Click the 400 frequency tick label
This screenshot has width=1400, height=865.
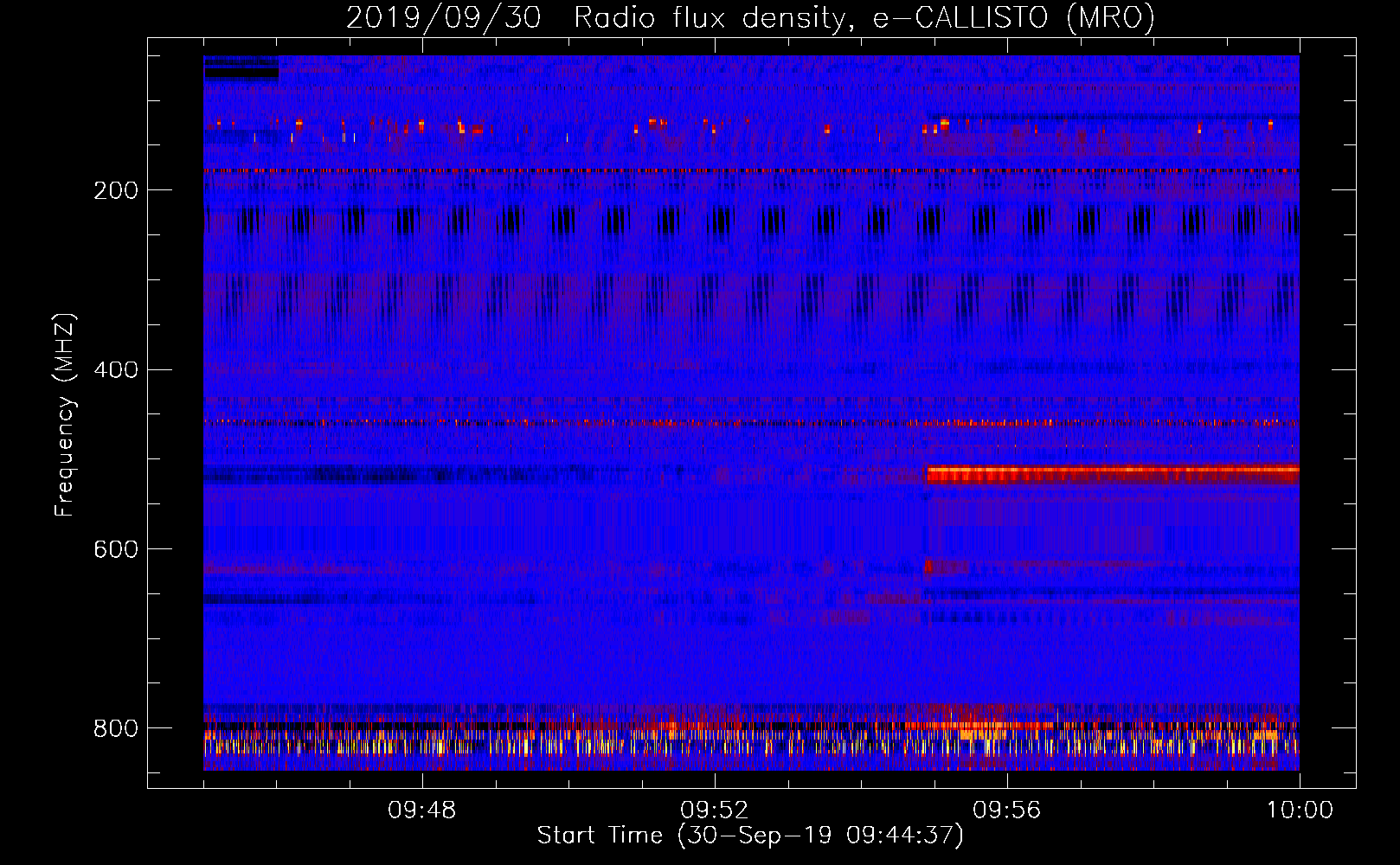coord(116,370)
